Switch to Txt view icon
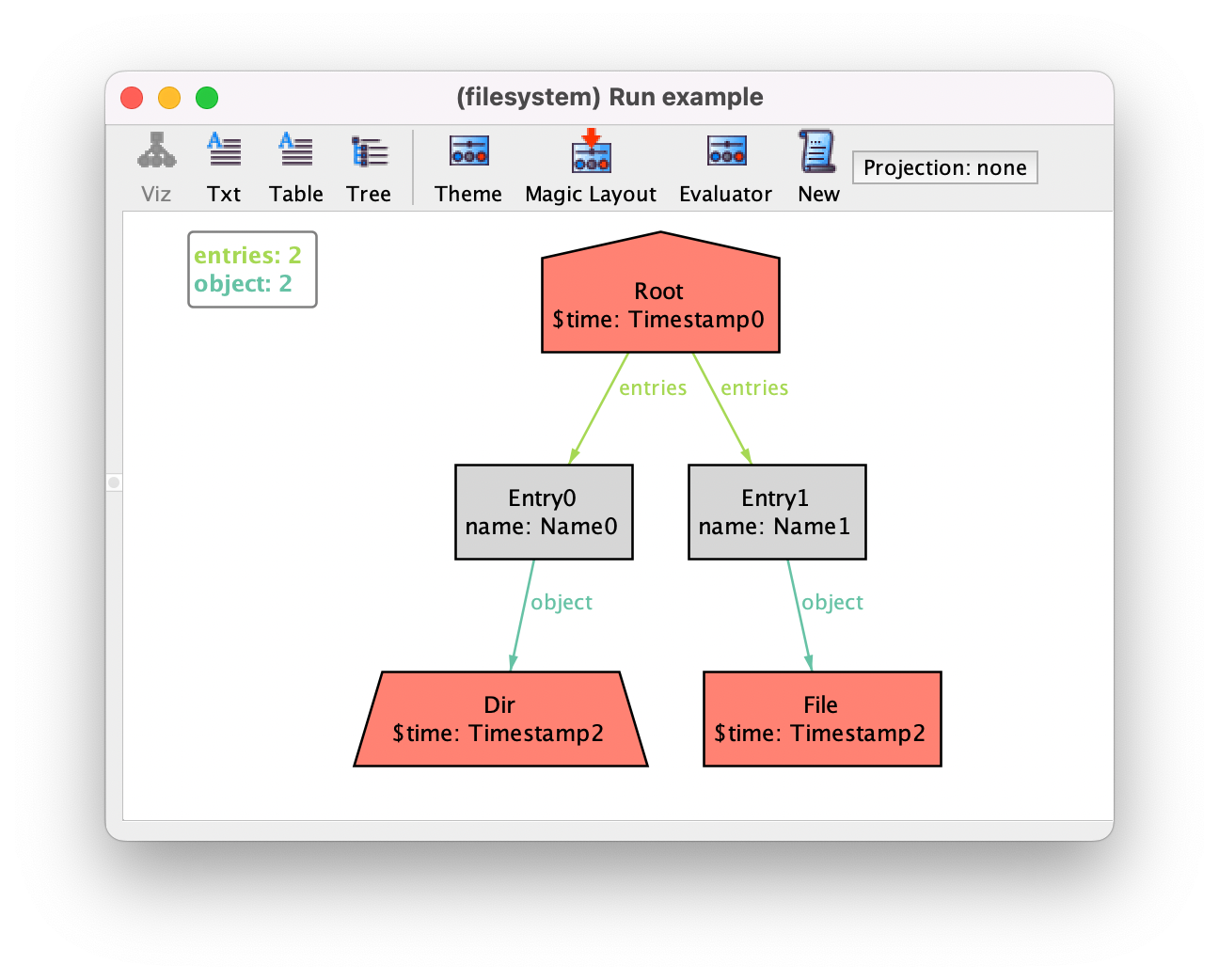 click(x=224, y=150)
